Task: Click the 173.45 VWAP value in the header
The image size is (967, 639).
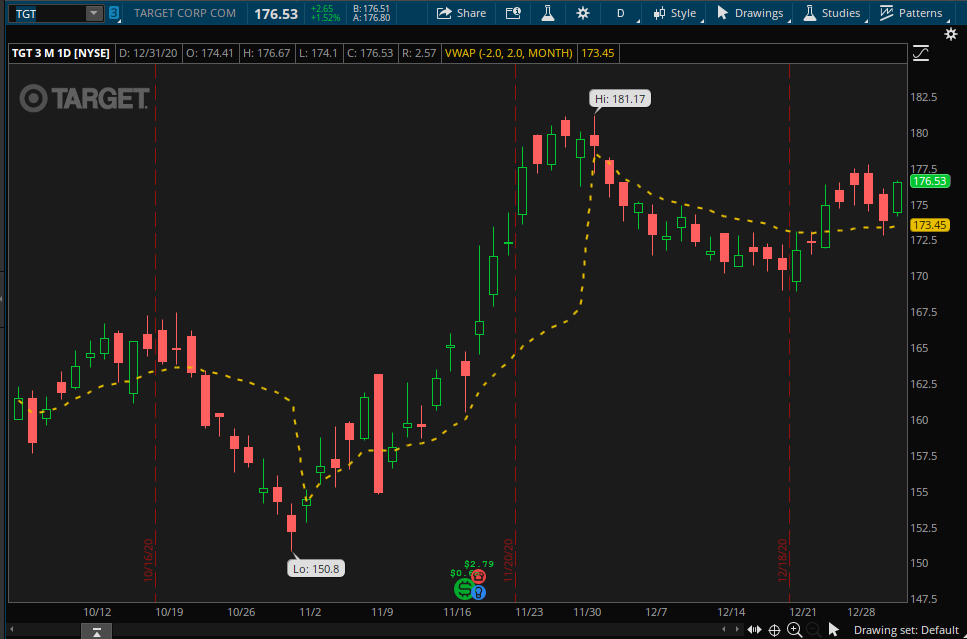Action: 598,54
